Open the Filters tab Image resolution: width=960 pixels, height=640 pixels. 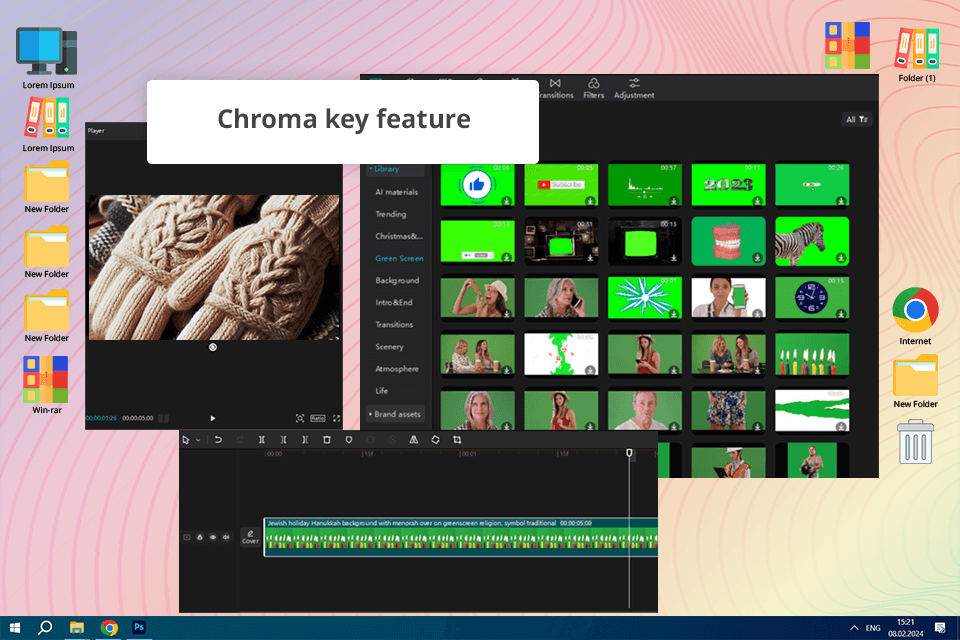point(593,88)
